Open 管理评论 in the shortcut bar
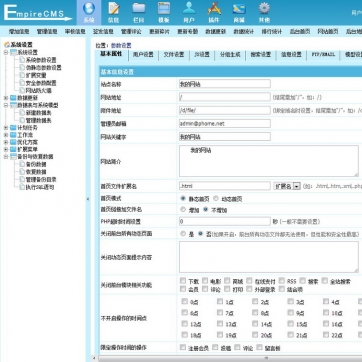 tap(131, 32)
